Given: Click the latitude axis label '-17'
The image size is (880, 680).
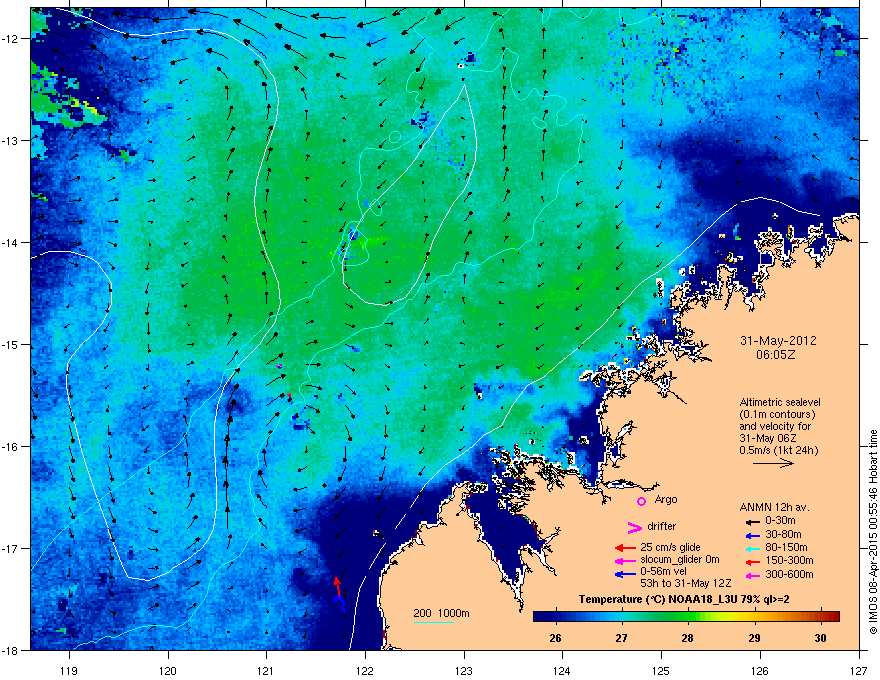Looking at the screenshot, I should (11, 548).
